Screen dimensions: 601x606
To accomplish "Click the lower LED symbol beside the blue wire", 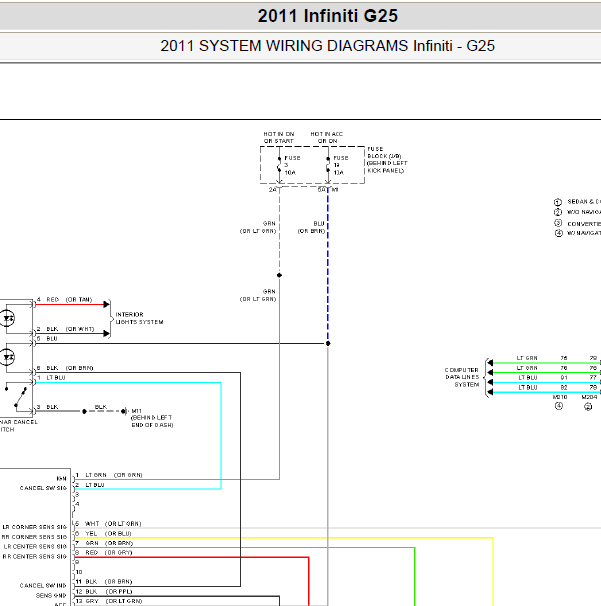I will (7, 357).
